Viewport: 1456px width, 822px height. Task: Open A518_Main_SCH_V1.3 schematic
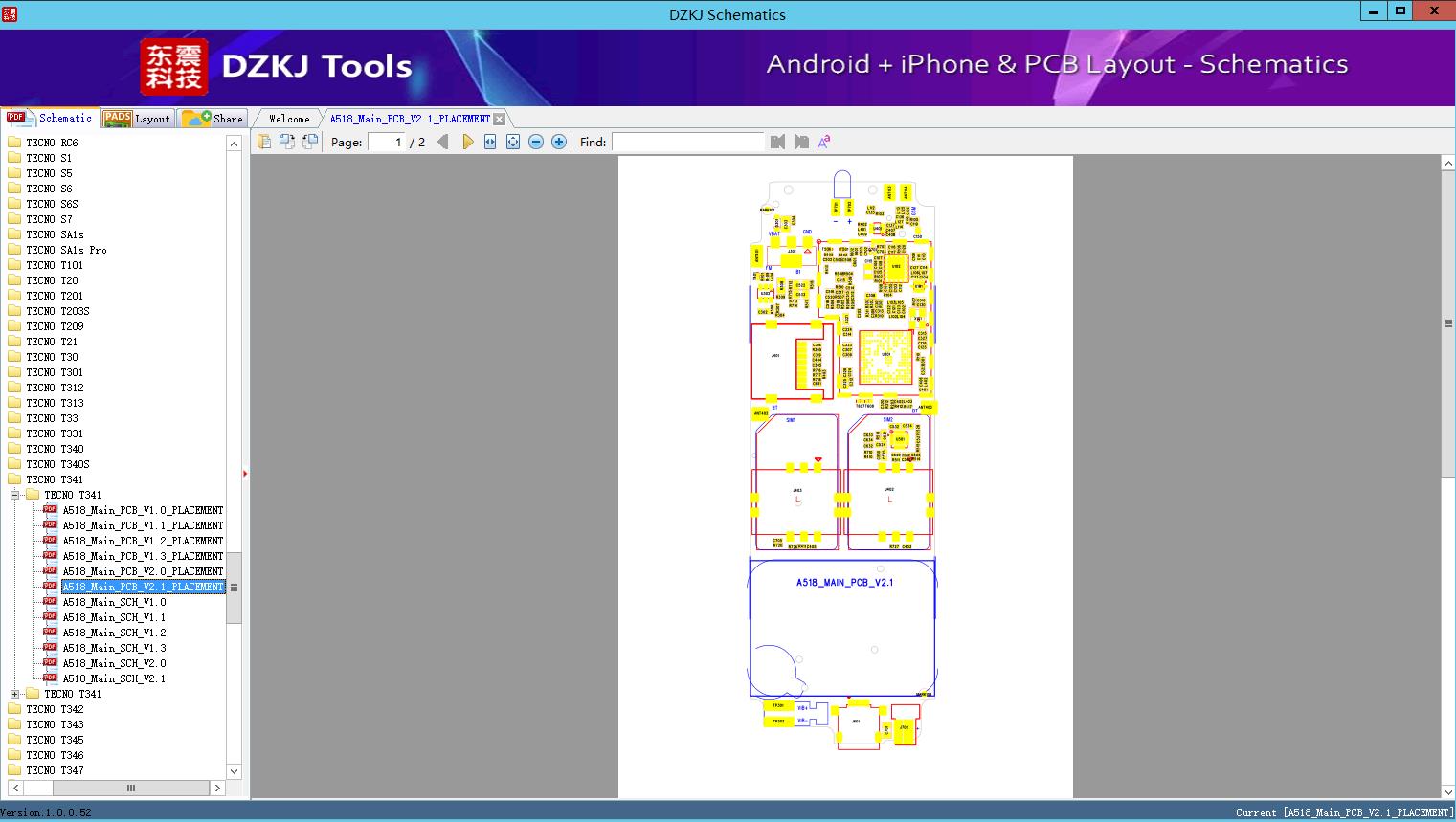tap(114, 648)
